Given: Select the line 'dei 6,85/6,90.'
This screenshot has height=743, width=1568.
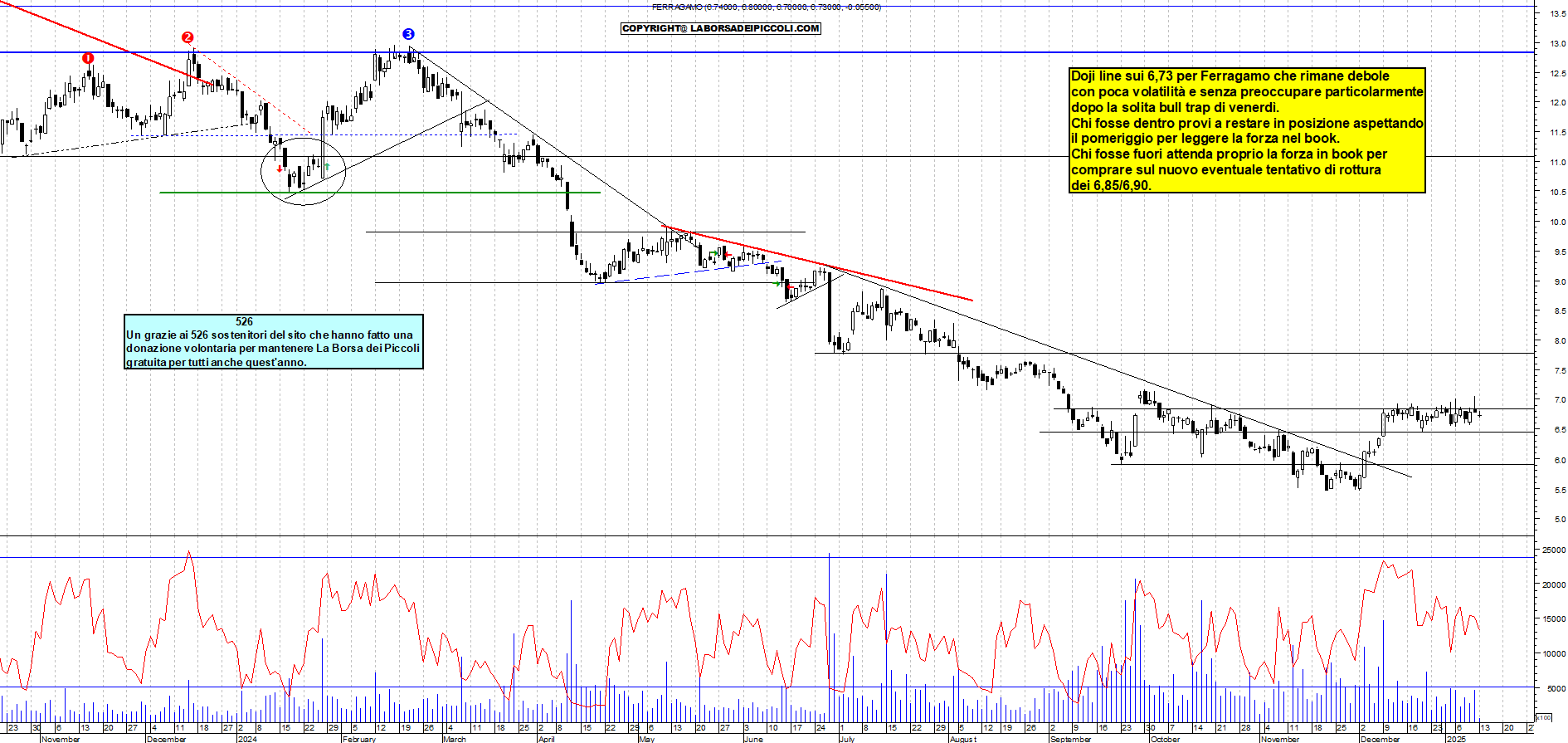Looking at the screenshot, I should [1111, 185].
